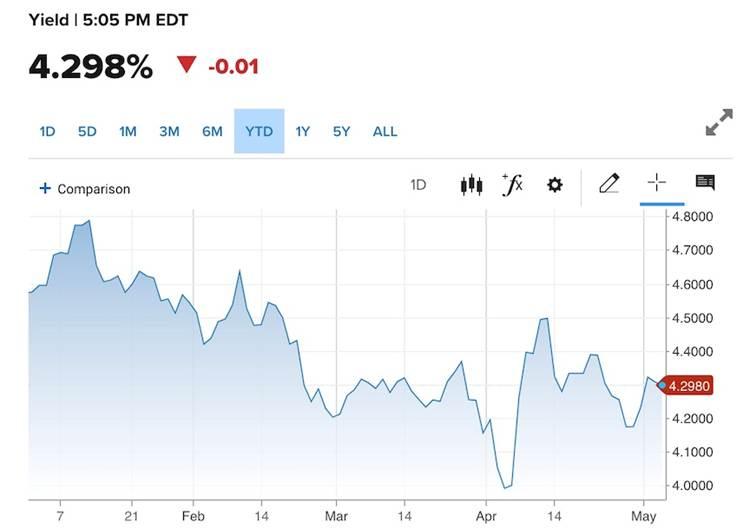The height and width of the screenshot is (528, 750).
Task: Click the blue current-value dot on chart
Action: coord(662,385)
